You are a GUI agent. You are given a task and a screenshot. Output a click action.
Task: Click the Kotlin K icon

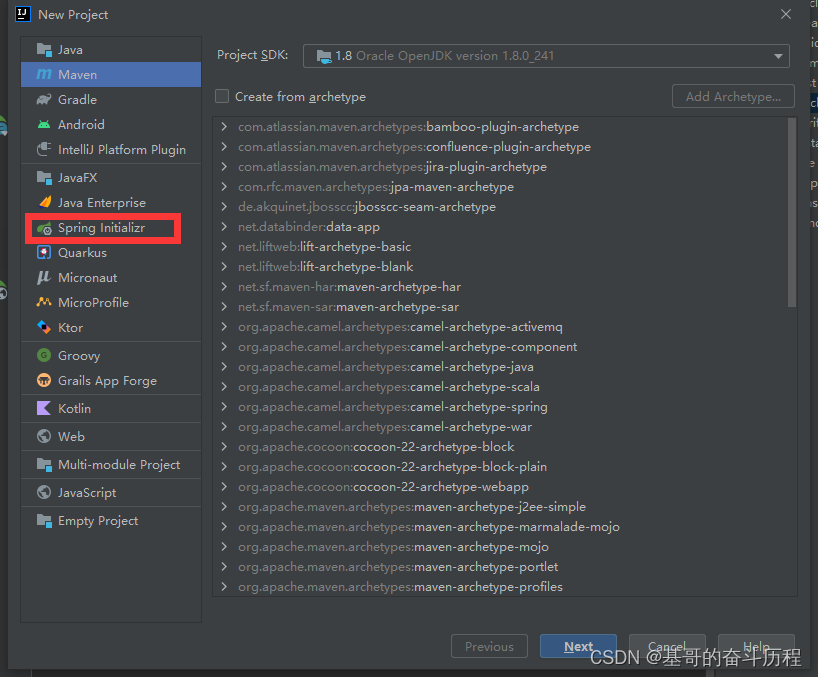tap(44, 408)
